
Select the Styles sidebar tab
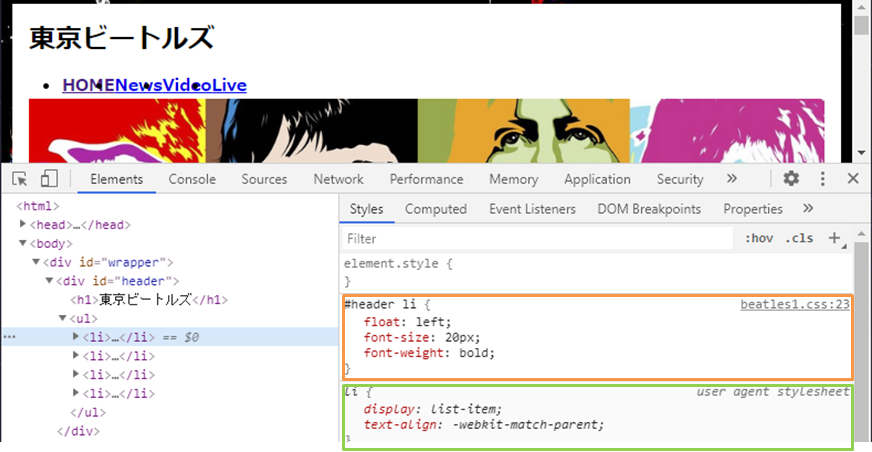366,209
